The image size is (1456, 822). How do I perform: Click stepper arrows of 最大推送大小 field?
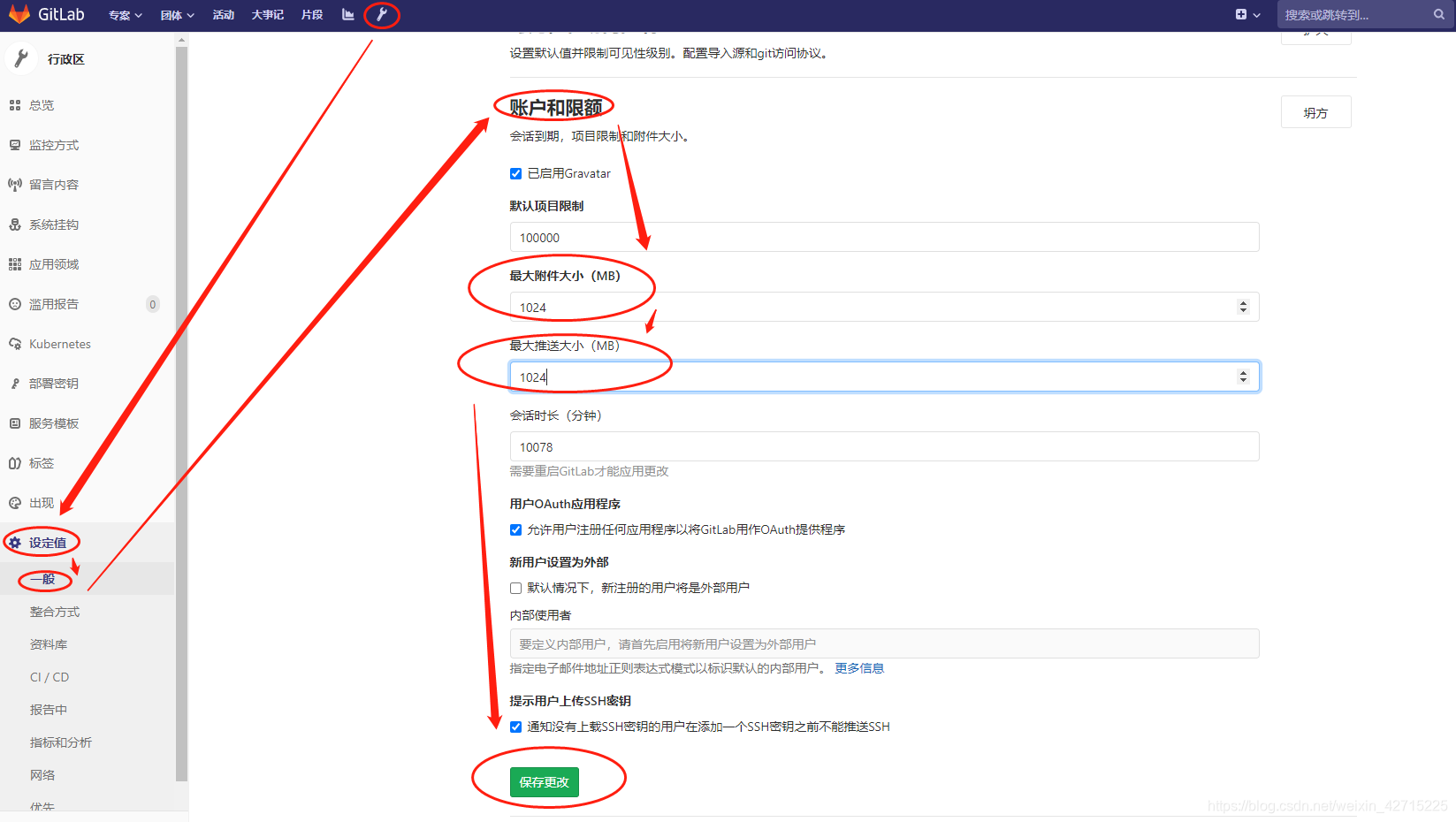(x=1243, y=377)
